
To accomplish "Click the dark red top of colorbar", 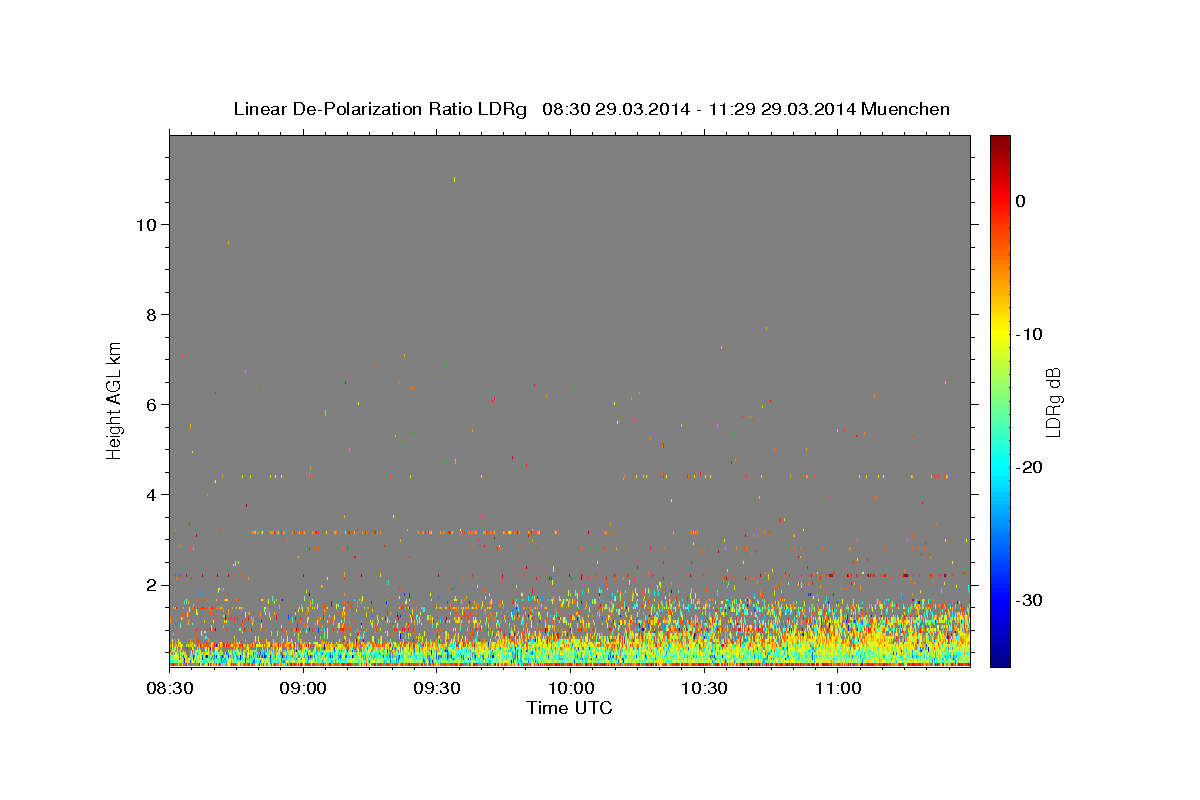I will click(1000, 142).
